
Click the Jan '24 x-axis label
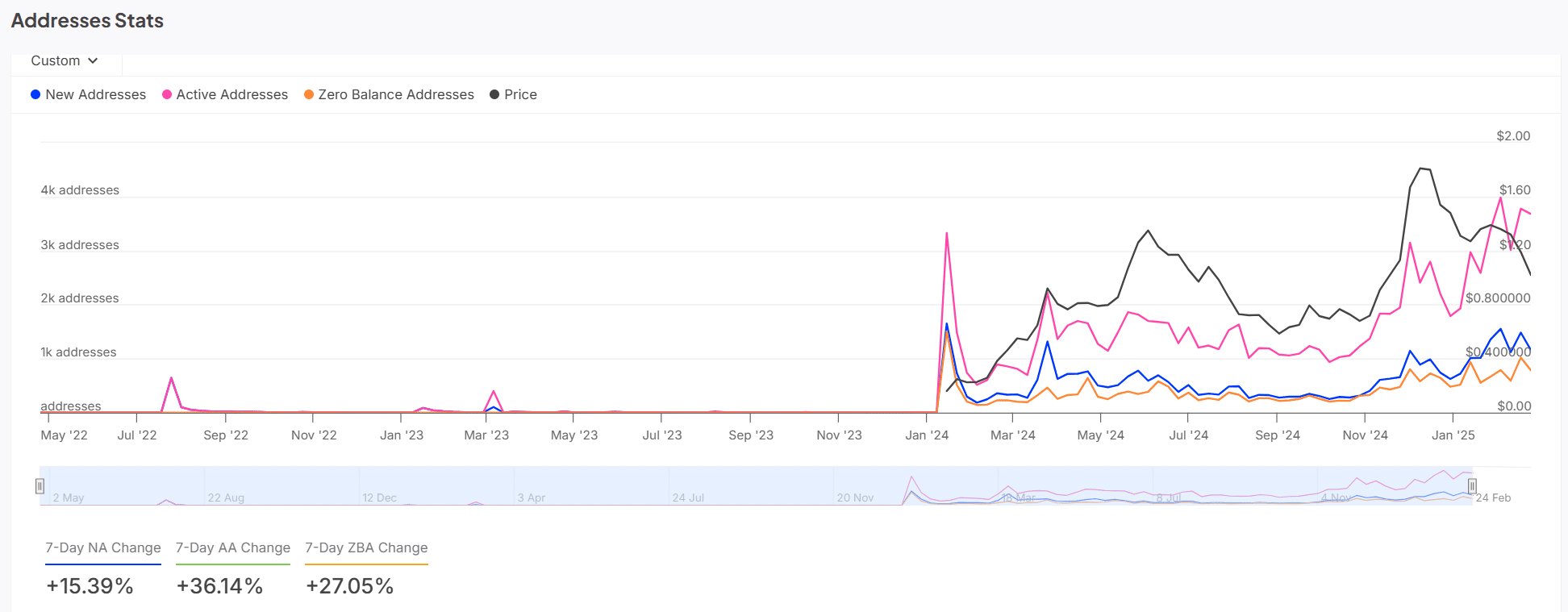click(927, 435)
